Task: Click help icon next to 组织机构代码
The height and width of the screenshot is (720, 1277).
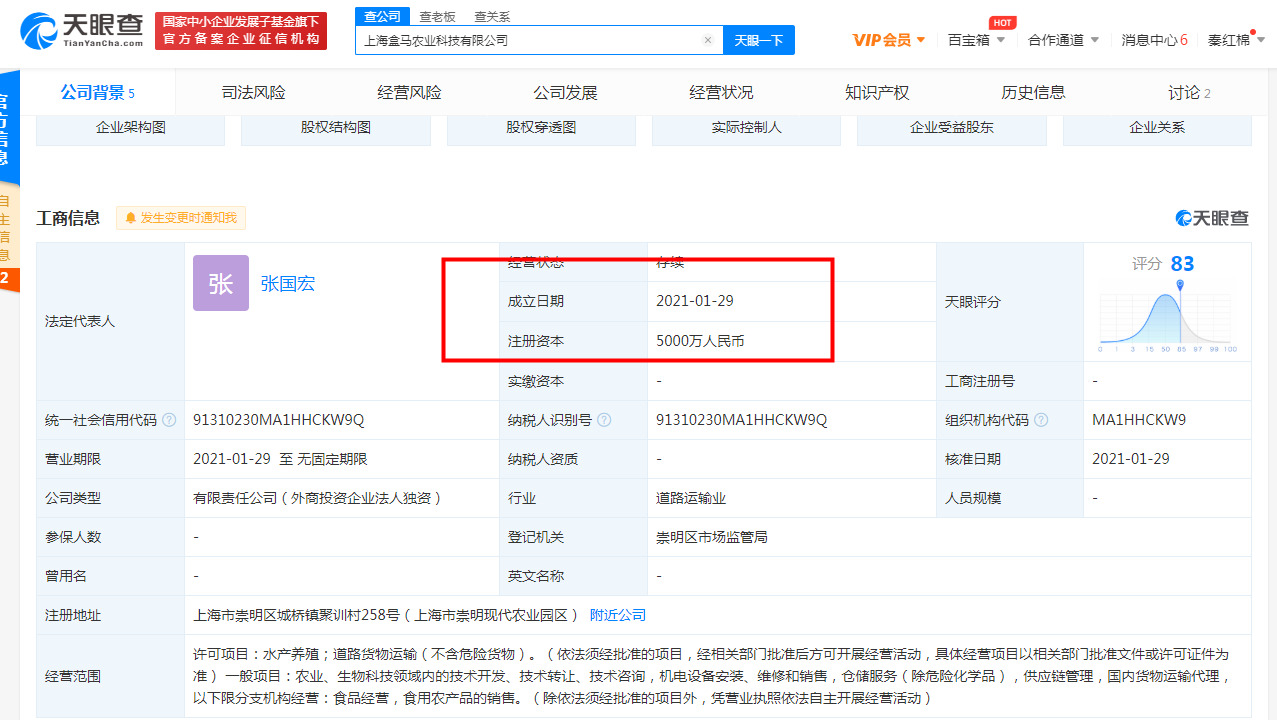Action: coord(1041,420)
